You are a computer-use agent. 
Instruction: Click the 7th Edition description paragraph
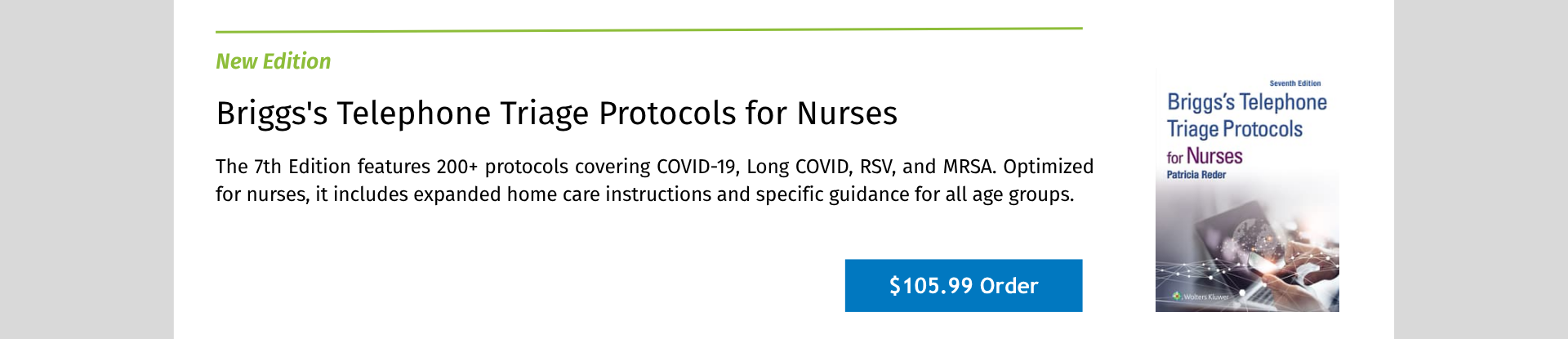click(653, 167)
